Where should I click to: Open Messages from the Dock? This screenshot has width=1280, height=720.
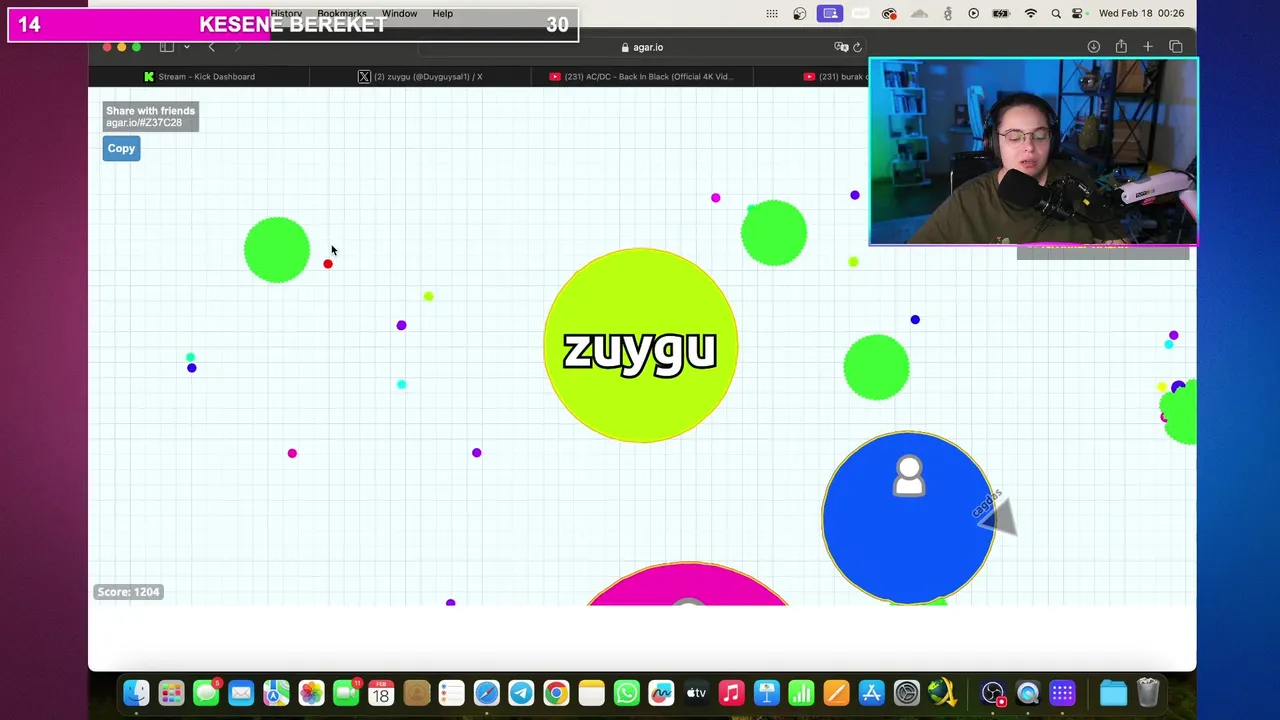206,692
